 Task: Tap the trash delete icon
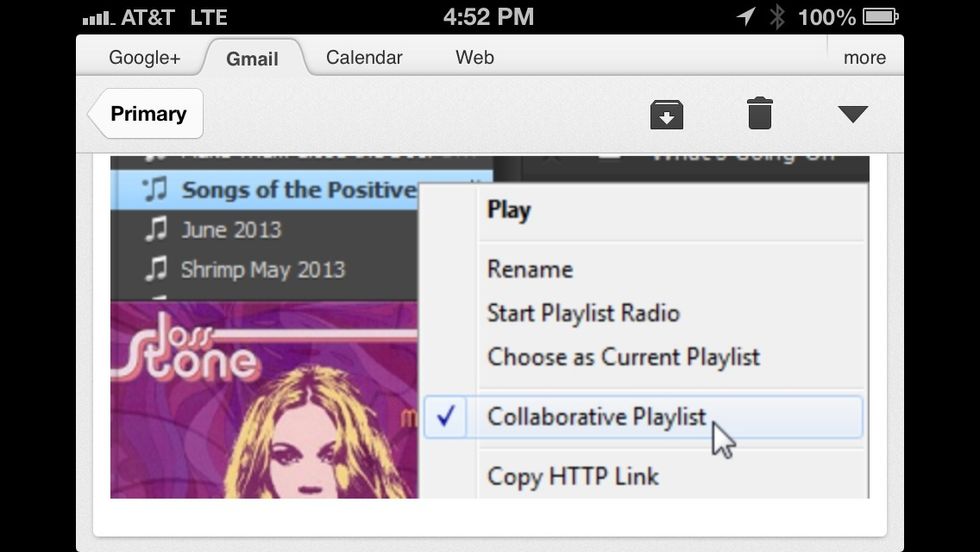[x=760, y=114]
